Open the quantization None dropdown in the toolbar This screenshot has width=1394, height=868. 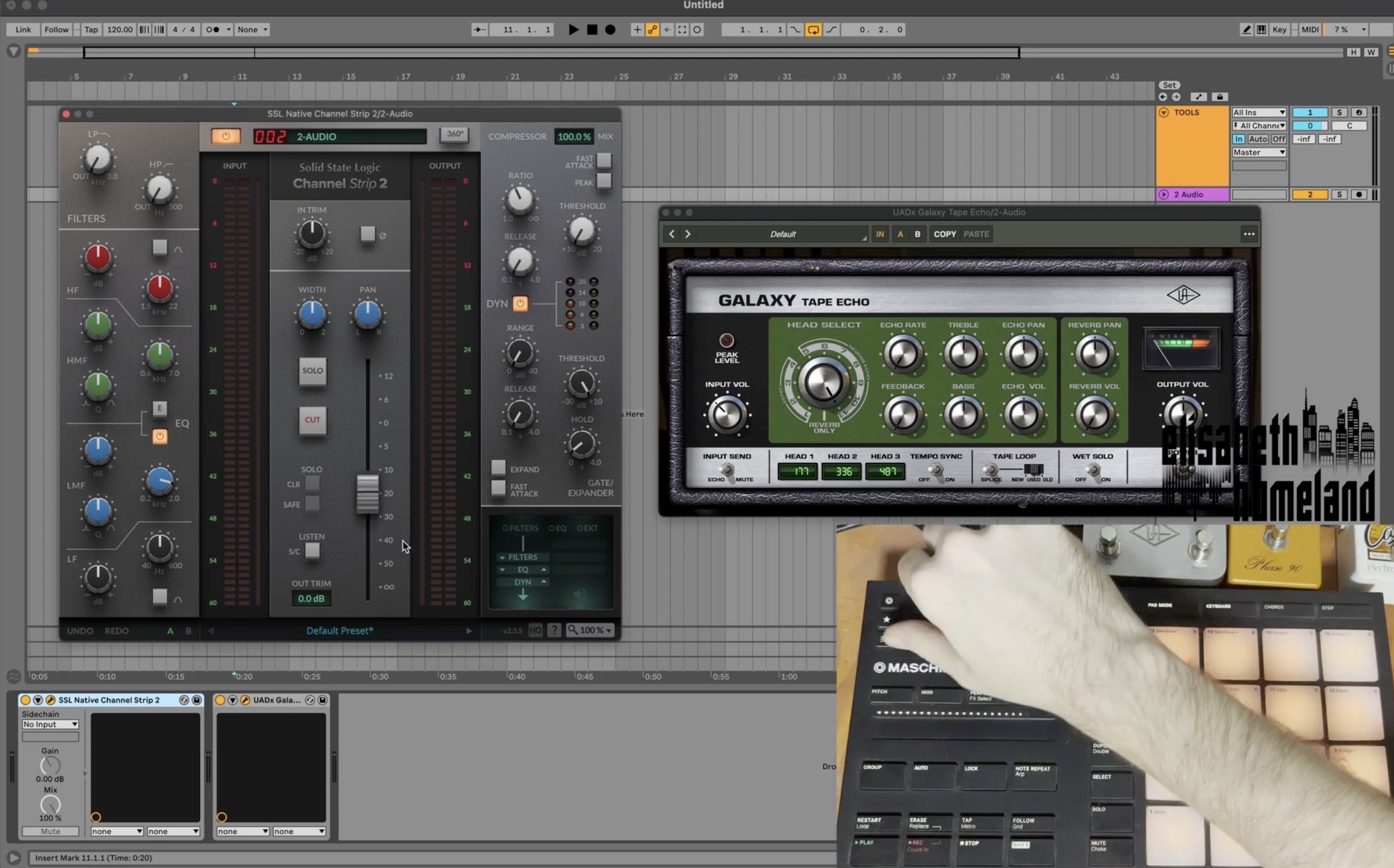pos(252,29)
